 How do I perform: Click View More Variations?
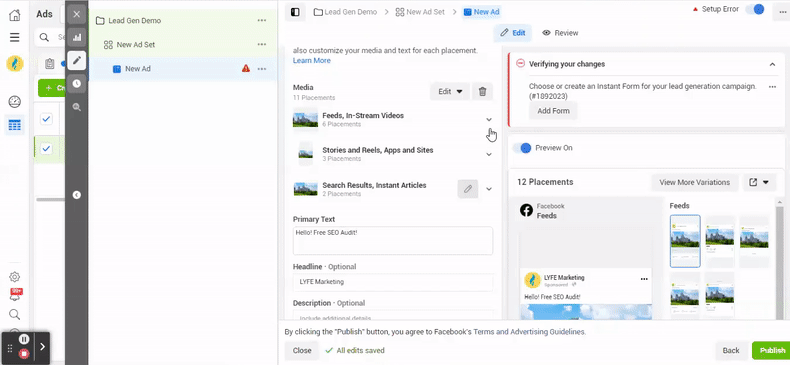[695, 182]
